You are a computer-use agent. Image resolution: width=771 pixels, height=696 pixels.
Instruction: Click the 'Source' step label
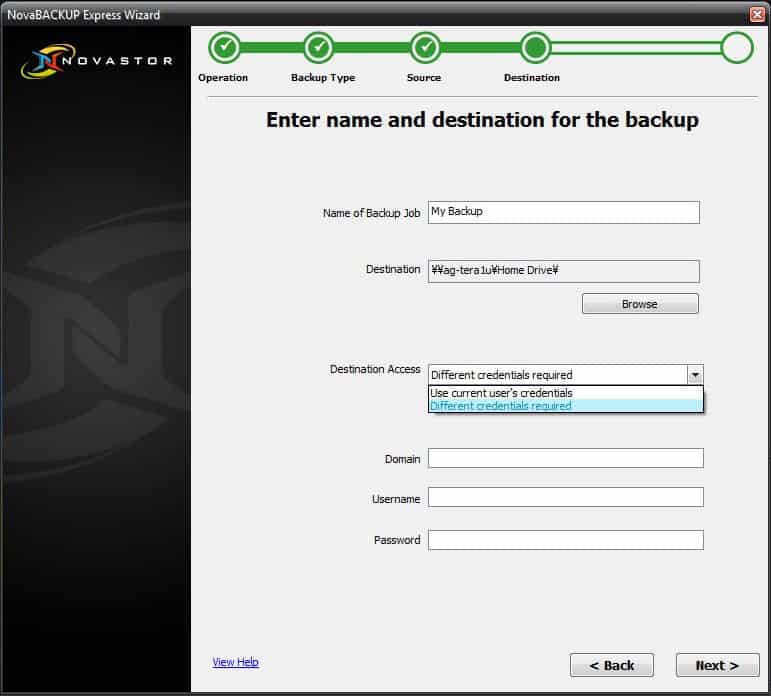click(x=424, y=78)
